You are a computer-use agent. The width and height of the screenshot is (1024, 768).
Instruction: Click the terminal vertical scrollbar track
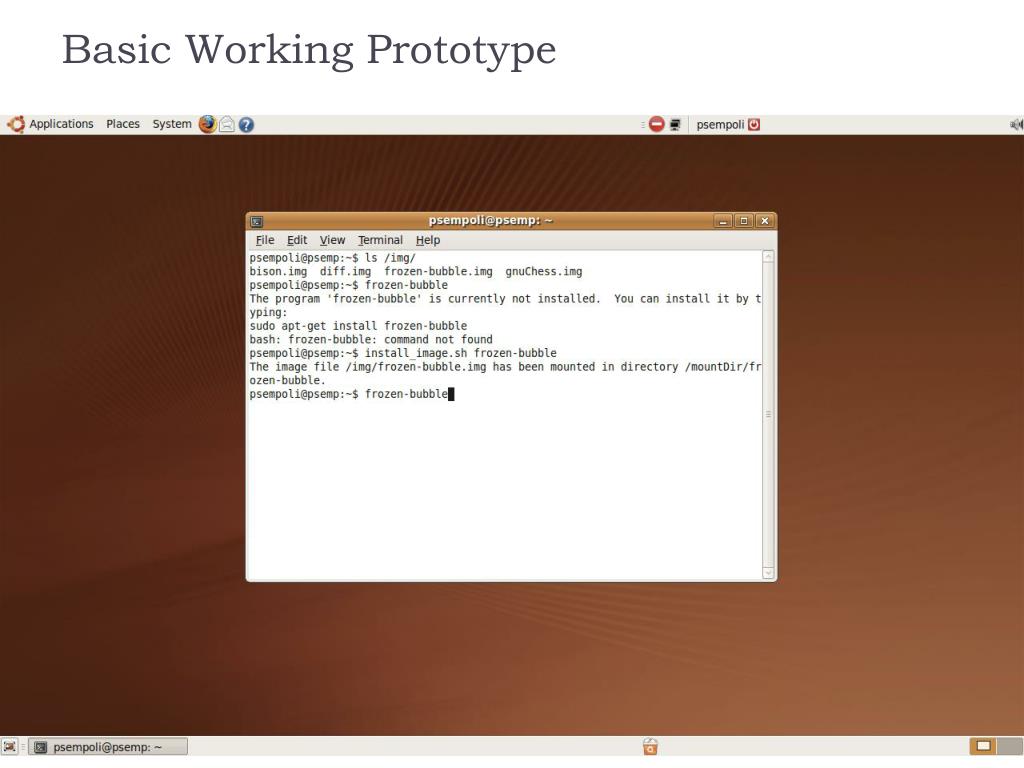769,415
